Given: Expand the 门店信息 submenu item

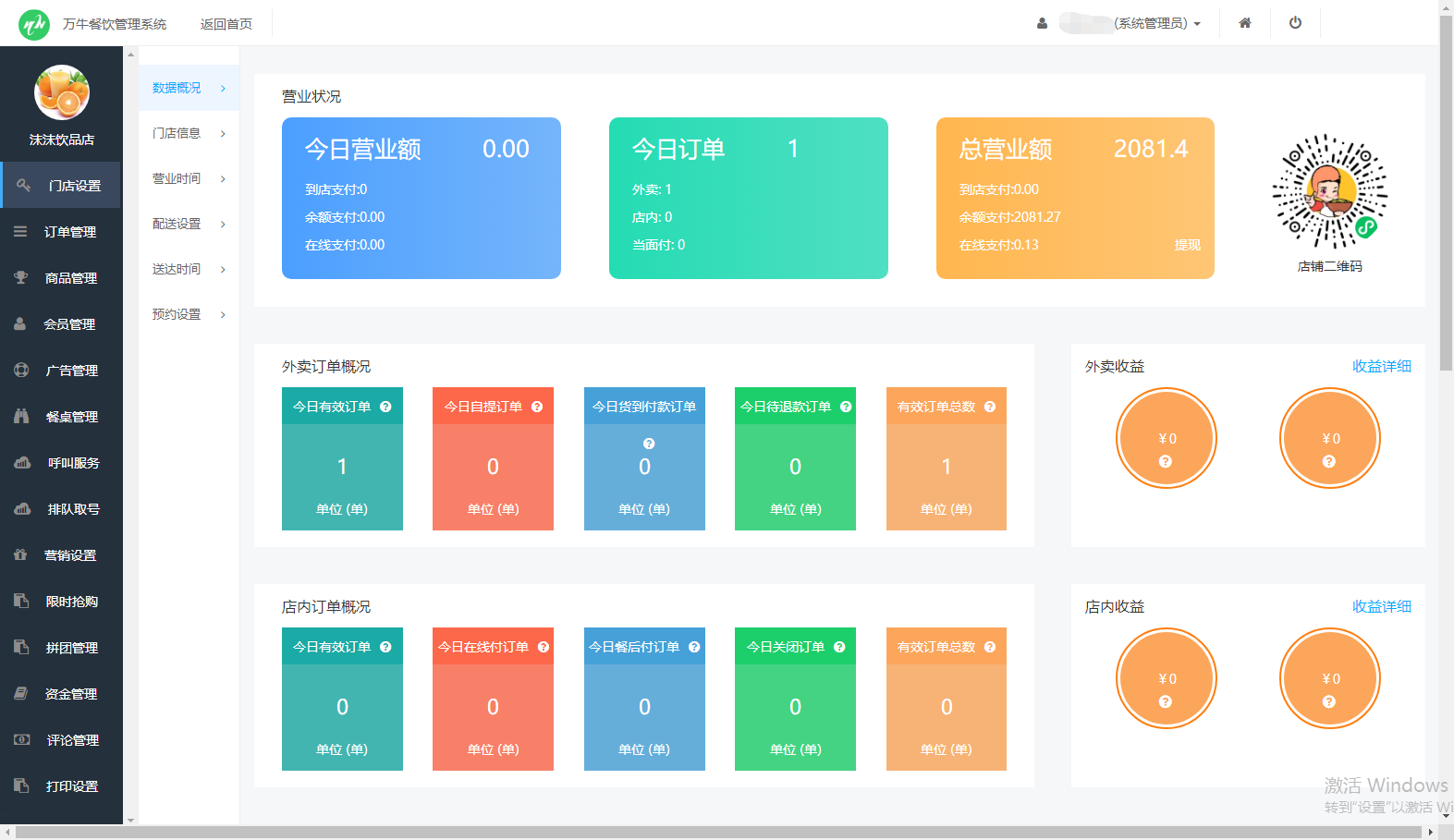Looking at the screenshot, I should pos(189,133).
